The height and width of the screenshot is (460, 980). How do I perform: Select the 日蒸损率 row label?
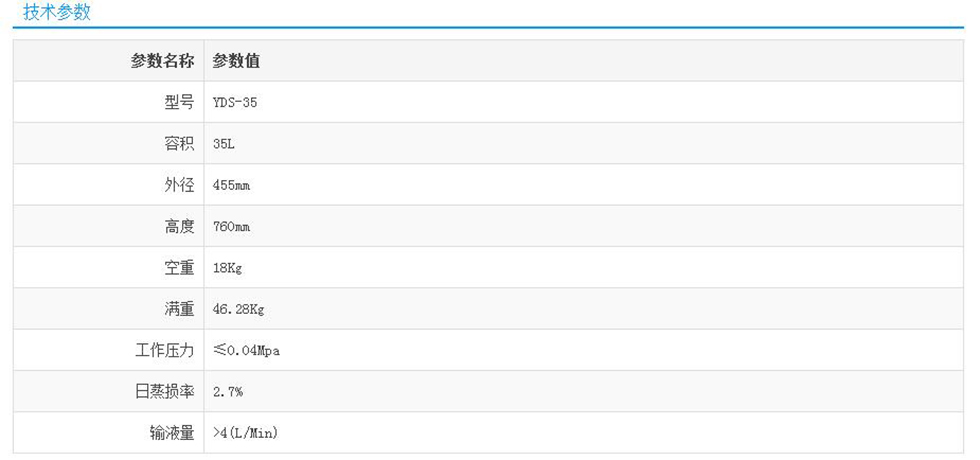pyautogui.click(x=165, y=392)
